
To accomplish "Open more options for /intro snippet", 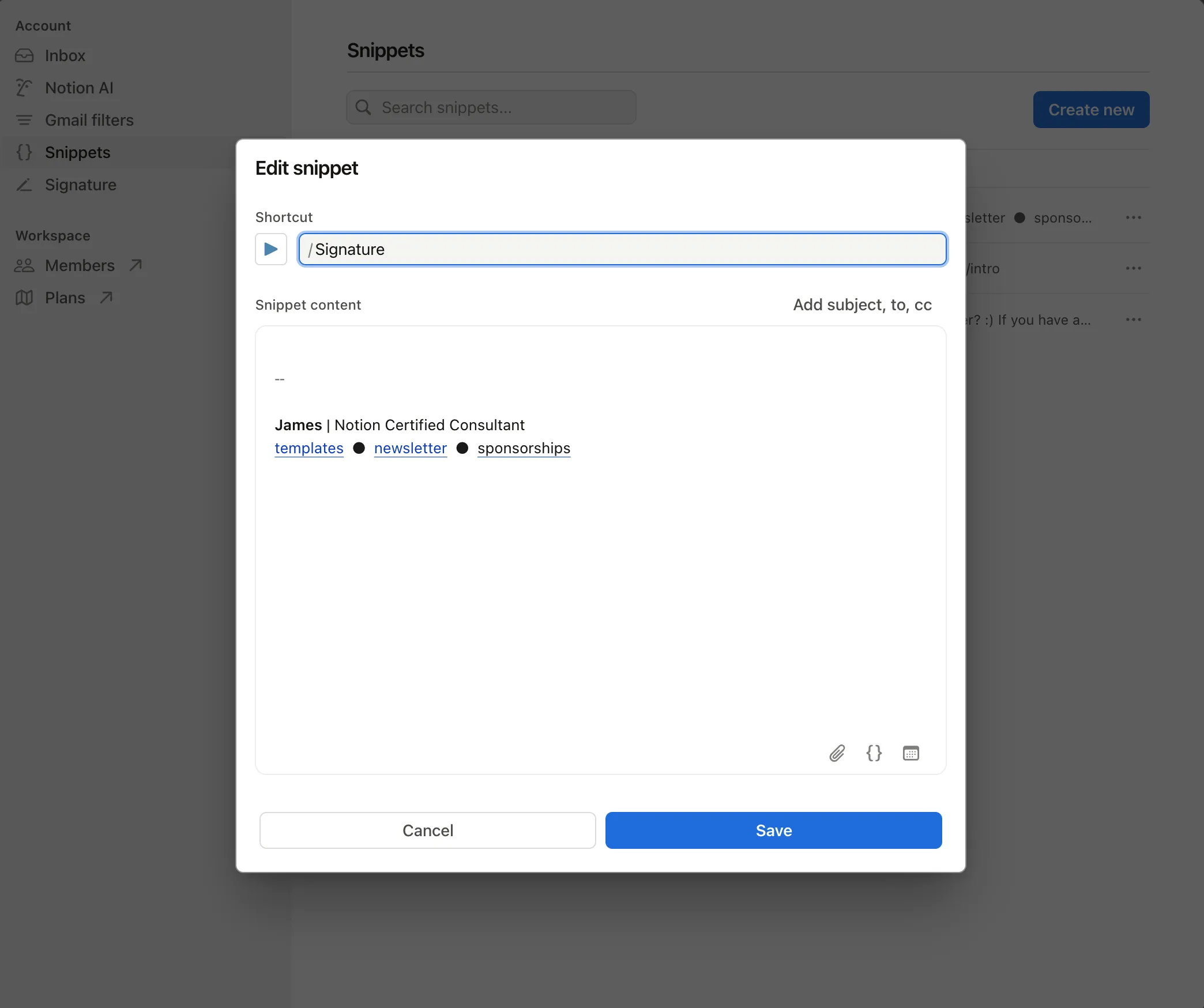I will [x=1133, y=268].
